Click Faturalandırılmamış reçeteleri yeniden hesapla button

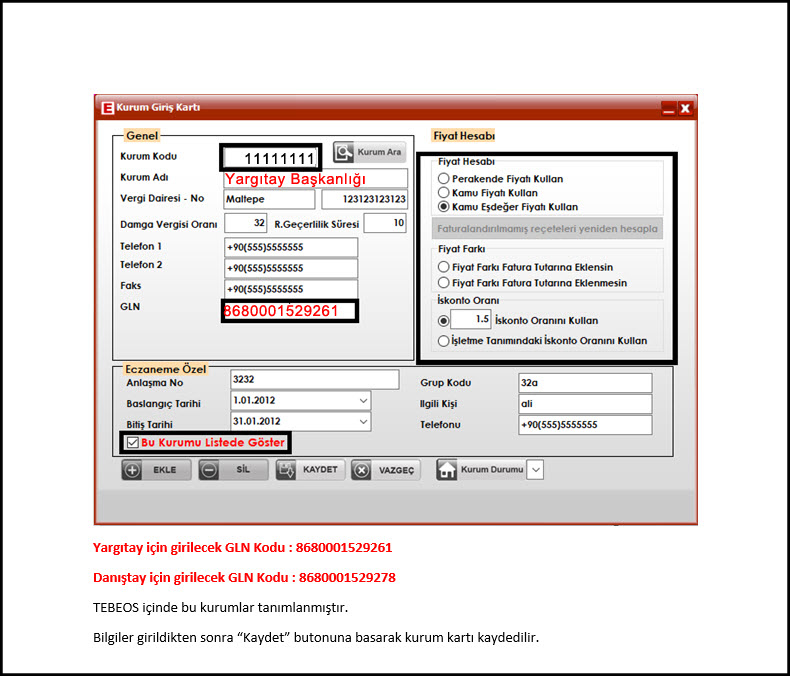click(x=547, y=228)
